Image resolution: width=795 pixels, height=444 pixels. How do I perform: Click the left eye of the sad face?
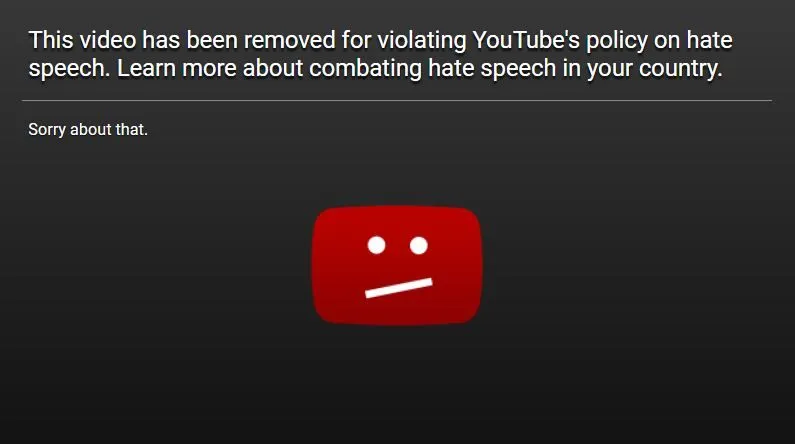[x=376, y=245]
